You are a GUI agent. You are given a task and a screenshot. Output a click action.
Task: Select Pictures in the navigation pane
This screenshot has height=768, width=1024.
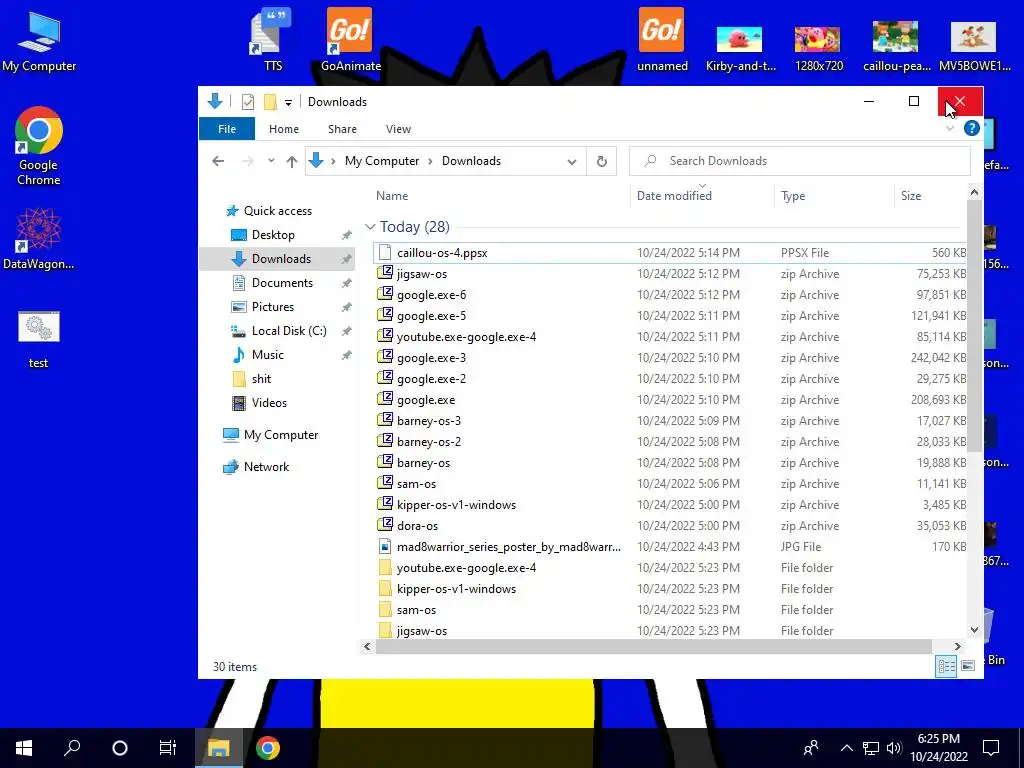click(x=272, y=306)
